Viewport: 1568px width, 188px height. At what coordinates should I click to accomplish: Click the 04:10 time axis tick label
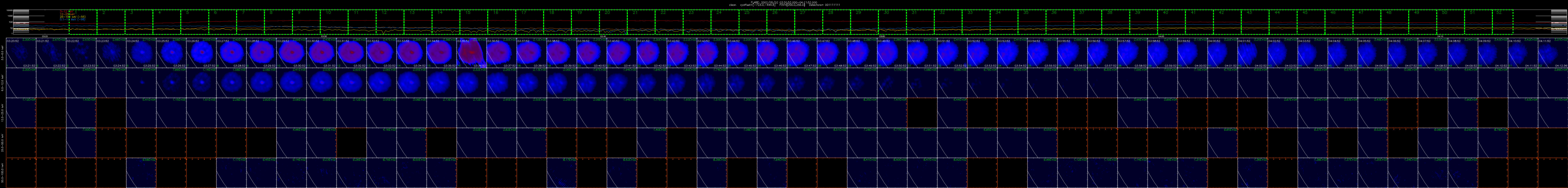coord(1440,37)
